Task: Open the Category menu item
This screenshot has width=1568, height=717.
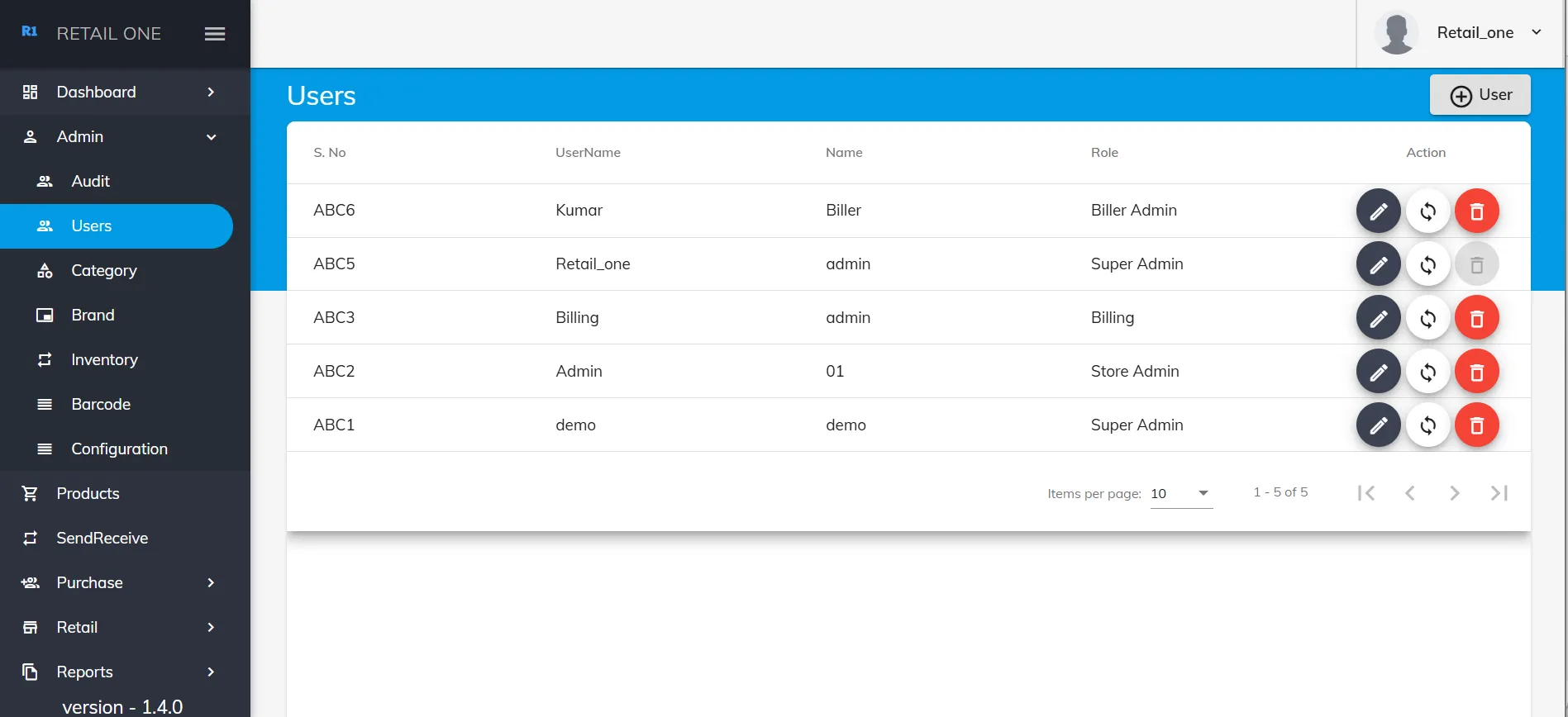Action: pos(104,271)
